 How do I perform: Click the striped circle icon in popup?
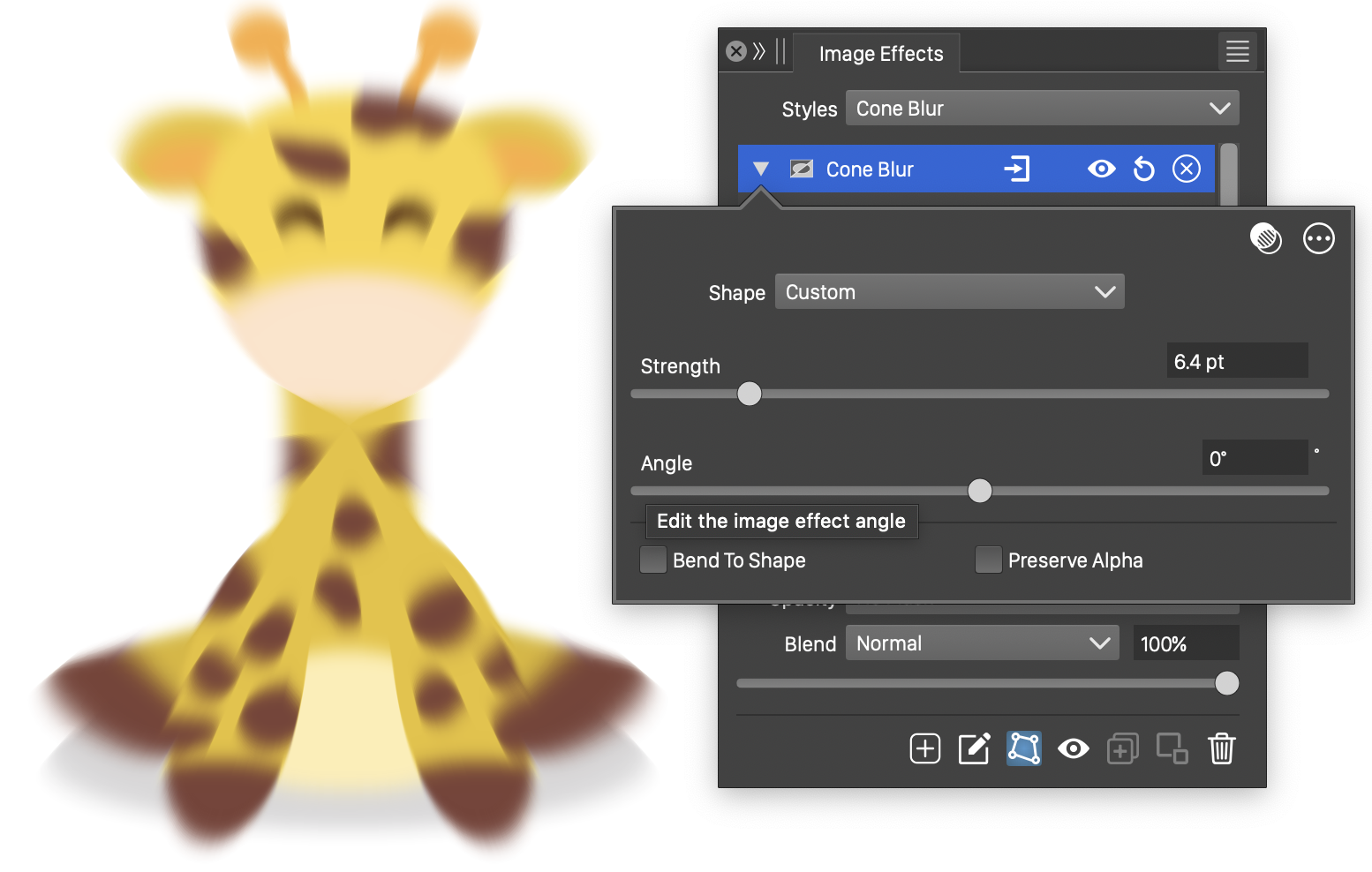1266,238
